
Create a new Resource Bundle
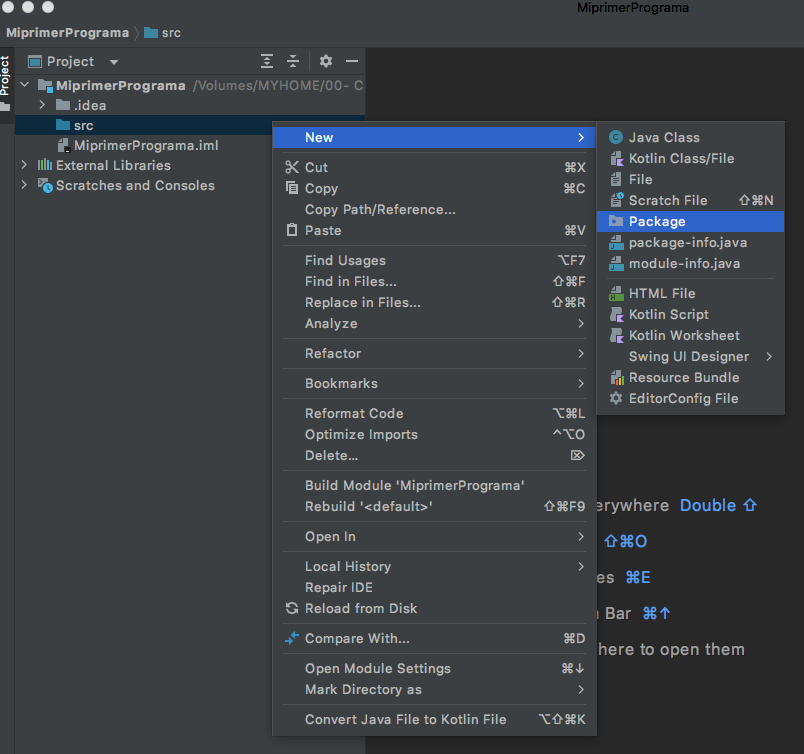691,378
